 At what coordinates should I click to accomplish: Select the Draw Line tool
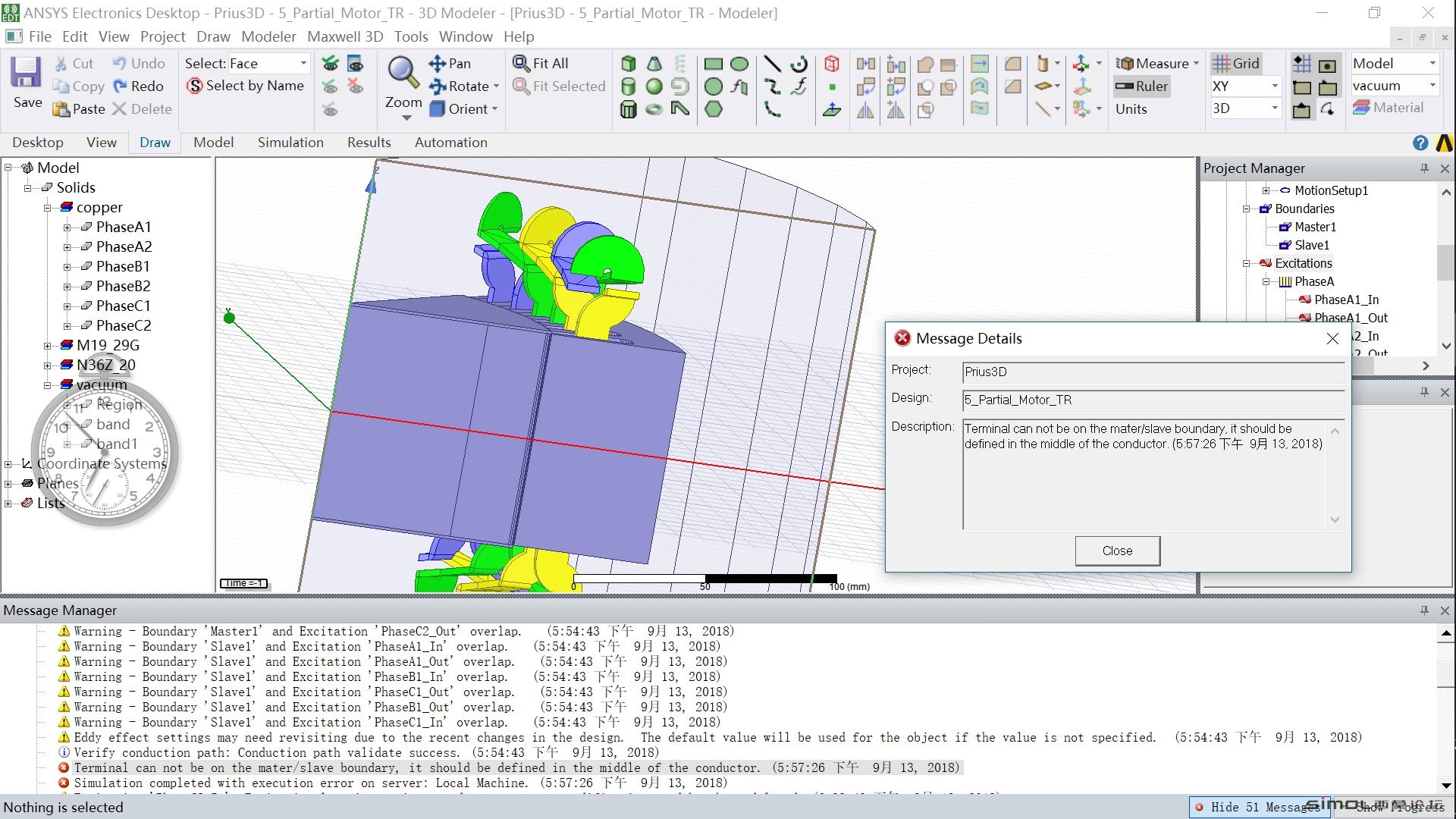point(772,64)
